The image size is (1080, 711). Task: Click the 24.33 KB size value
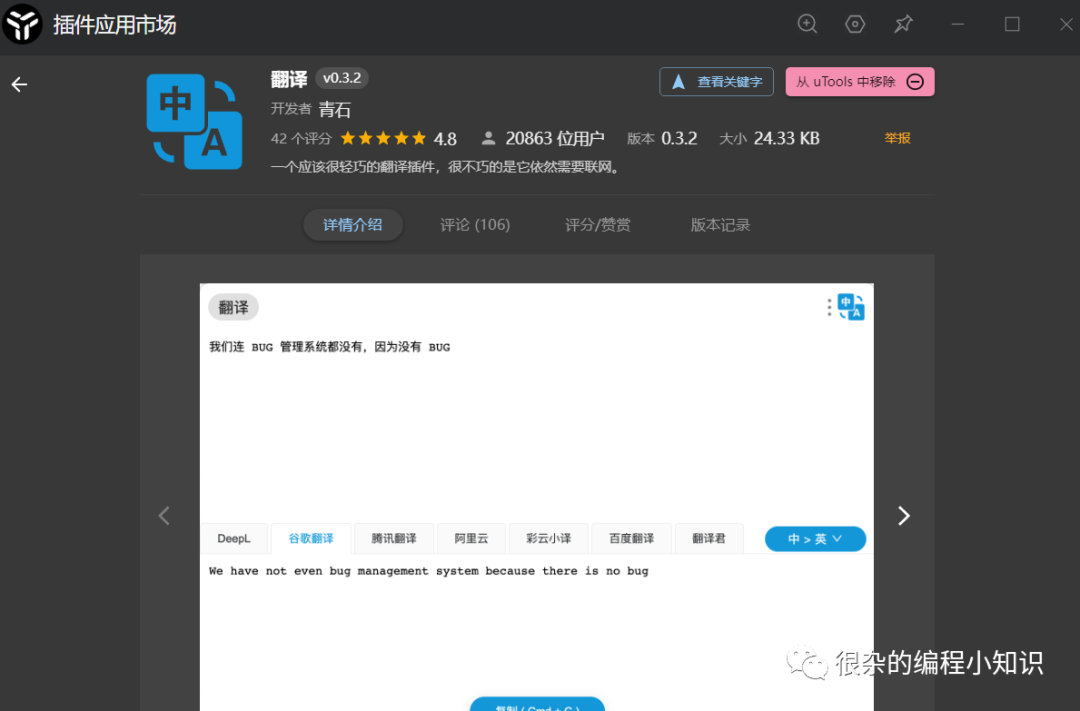coord(787,138)
